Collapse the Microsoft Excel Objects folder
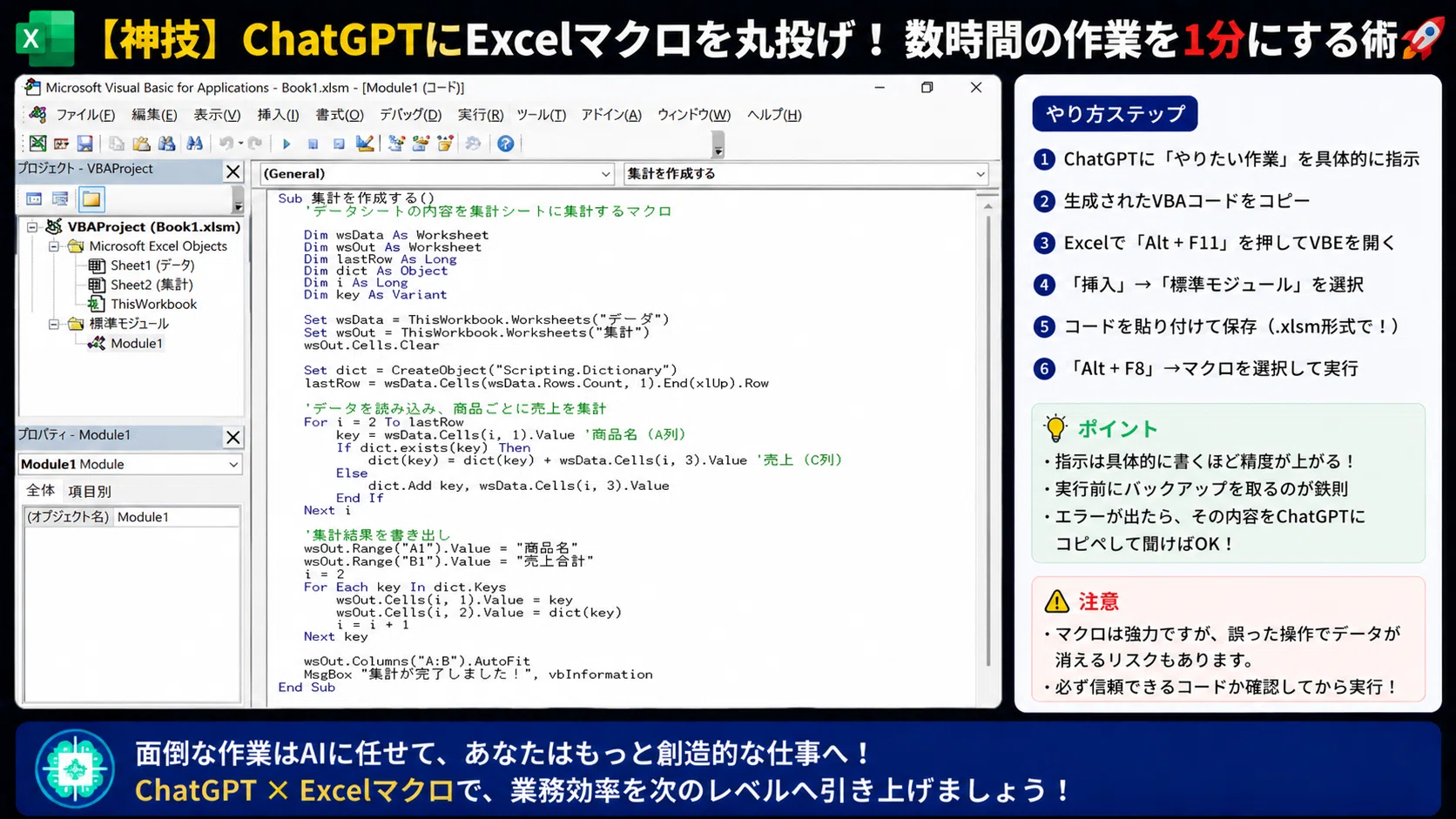Screen dimensions: 1456x819 pos(54,246)
